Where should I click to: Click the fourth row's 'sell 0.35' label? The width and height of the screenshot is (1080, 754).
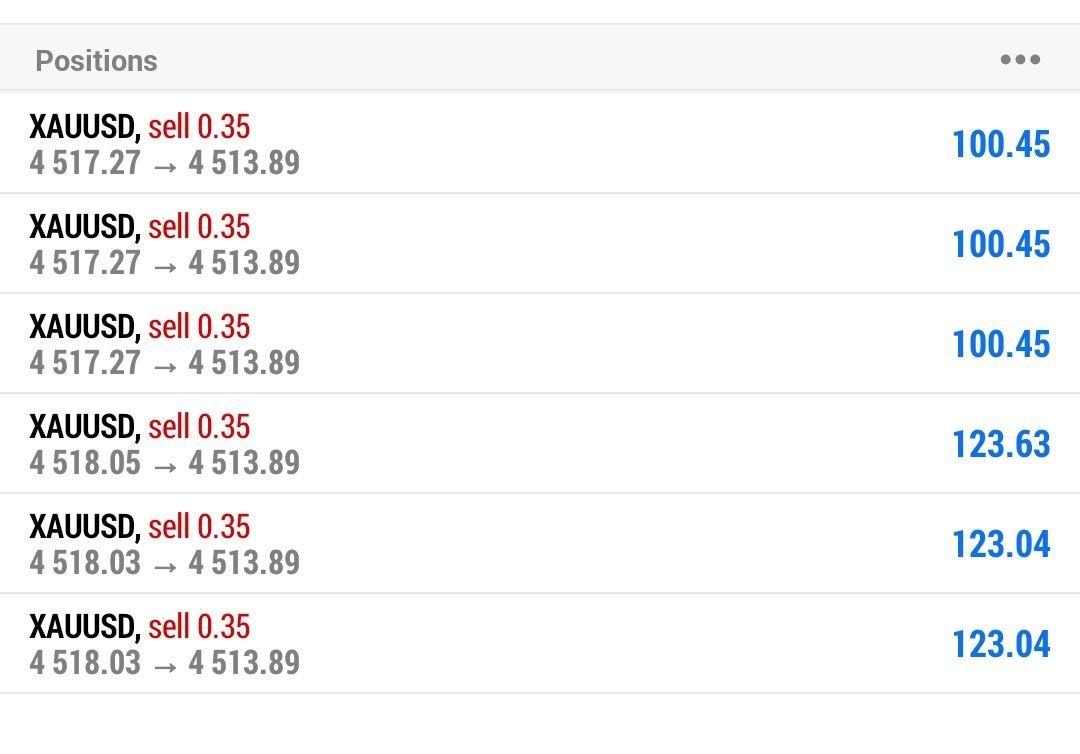[x=199, y=427]
